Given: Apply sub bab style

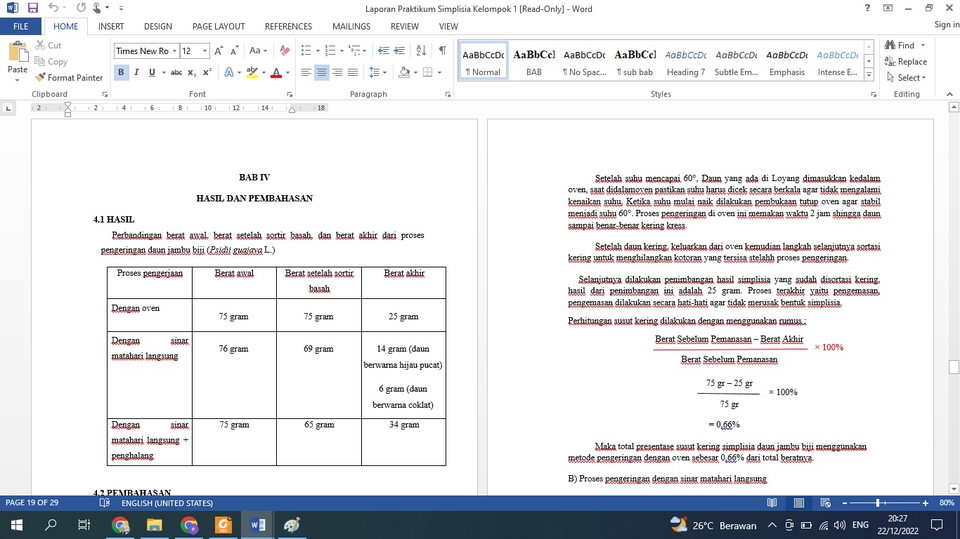Looking at the screenshot, I should [635, 61].
